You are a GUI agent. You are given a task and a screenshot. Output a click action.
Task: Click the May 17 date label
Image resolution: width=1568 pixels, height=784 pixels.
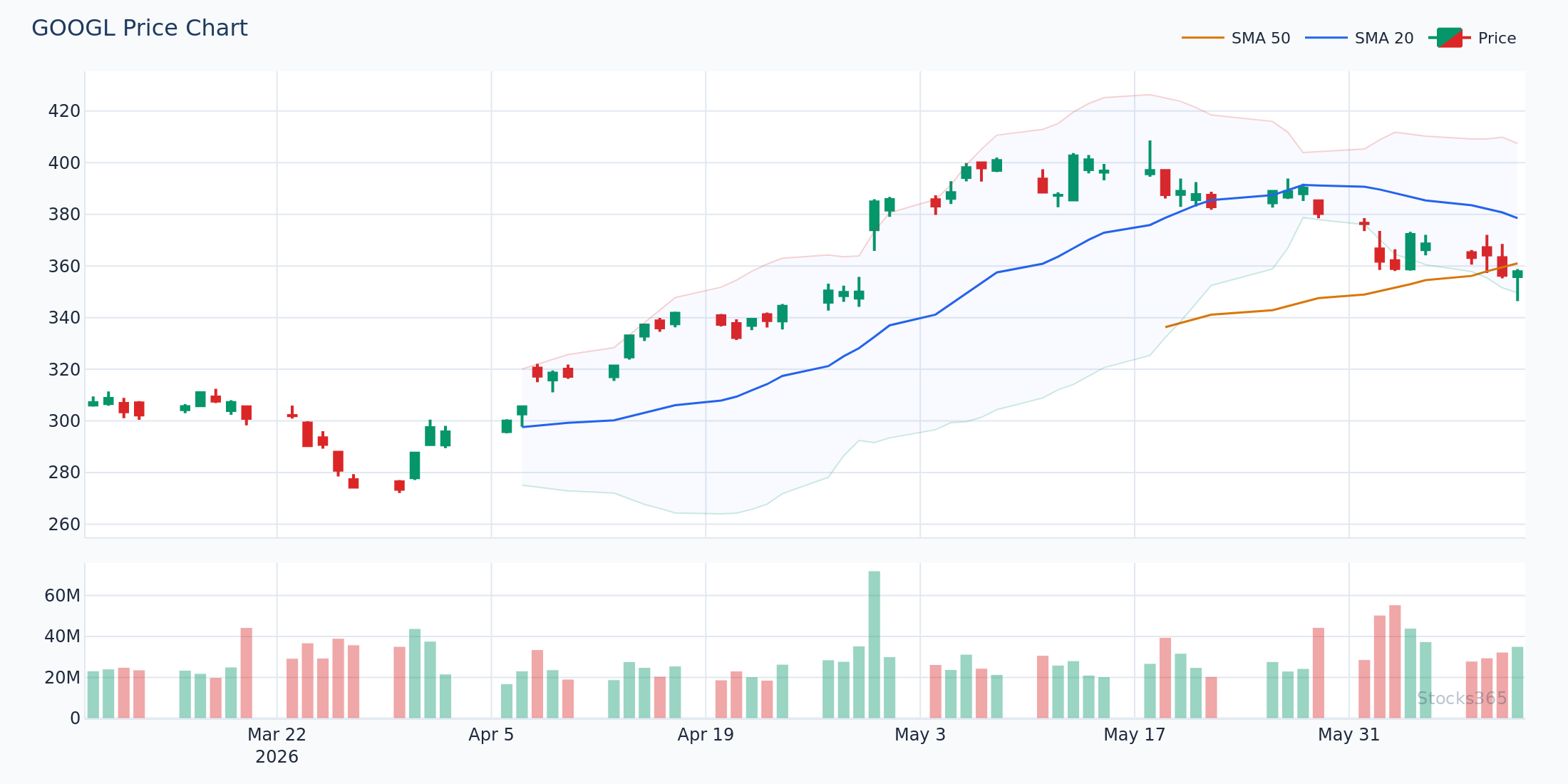(x=1135, y=735)
